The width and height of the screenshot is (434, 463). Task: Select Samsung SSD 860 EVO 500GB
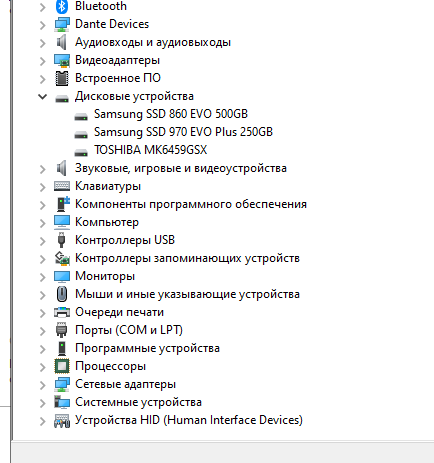click(x=171, y=114)
